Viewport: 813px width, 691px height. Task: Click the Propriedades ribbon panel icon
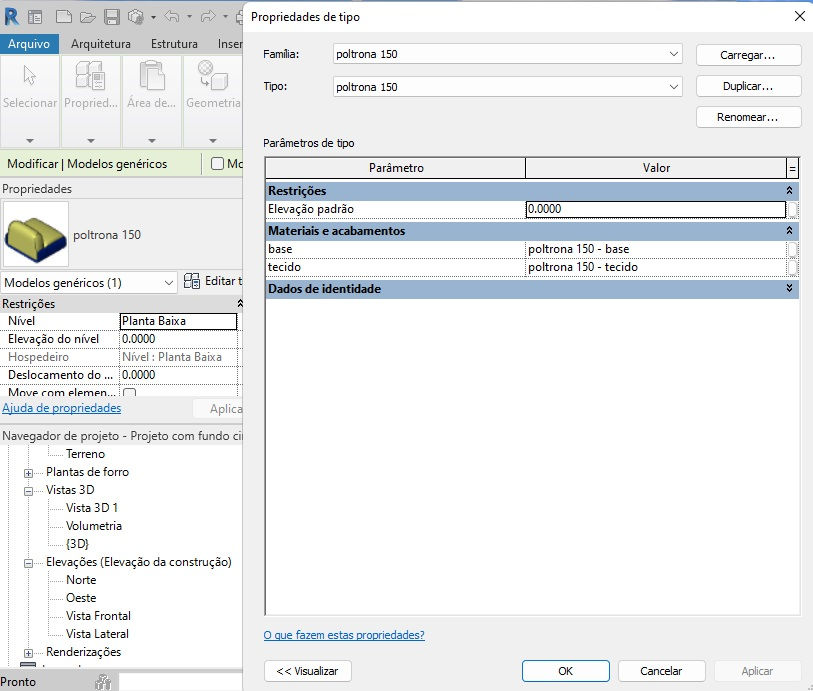point(90,76)
